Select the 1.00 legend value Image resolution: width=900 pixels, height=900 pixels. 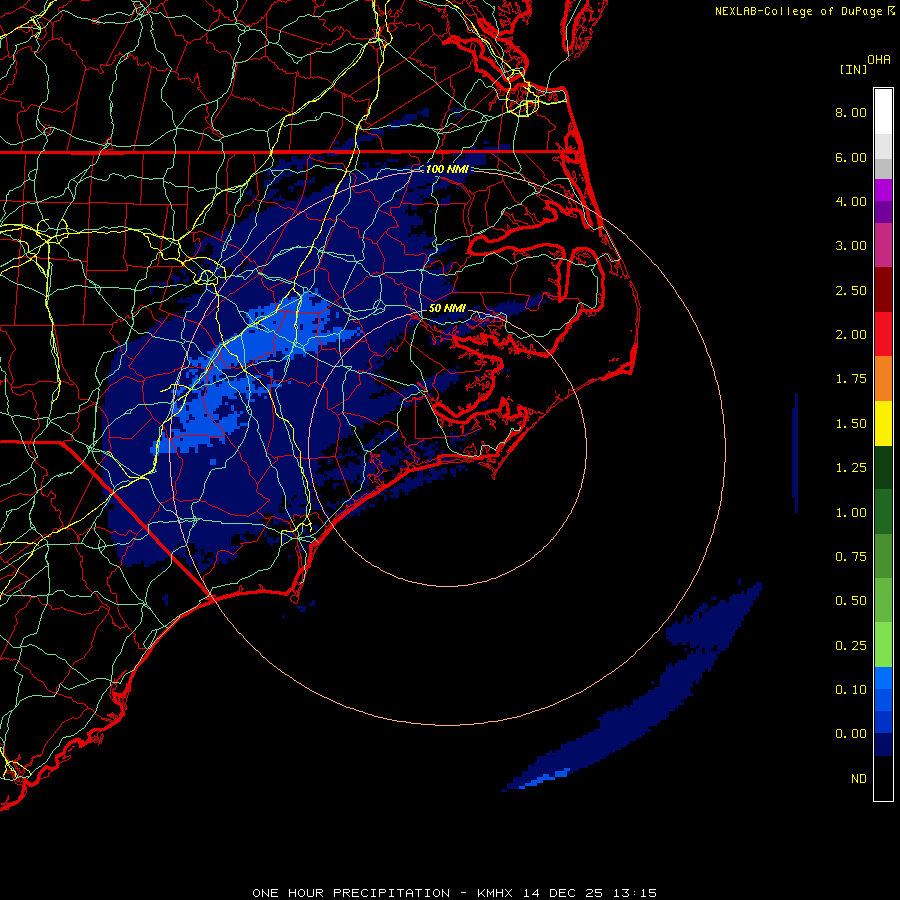[x=851, y=513]
